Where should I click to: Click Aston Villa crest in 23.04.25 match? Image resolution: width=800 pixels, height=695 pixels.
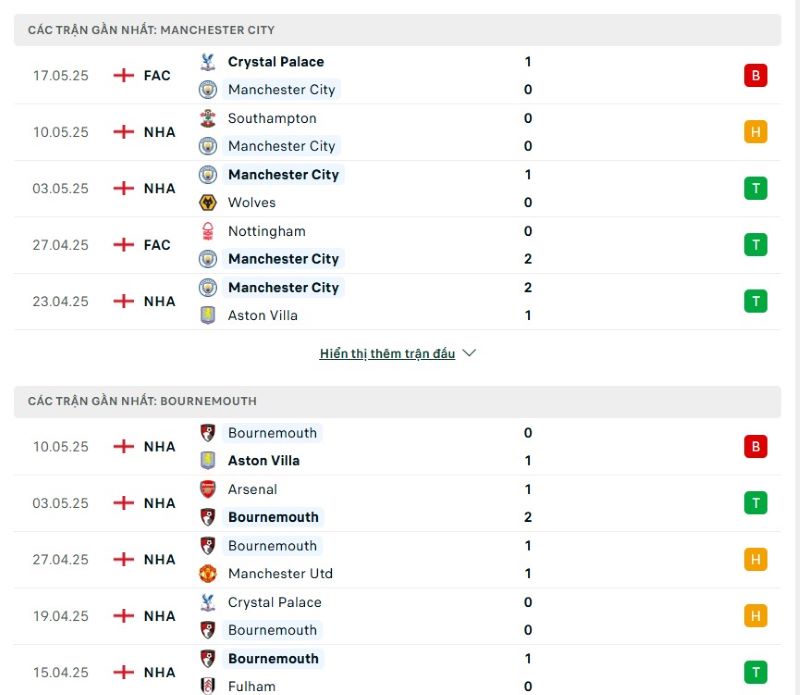[x=208, y=315]
